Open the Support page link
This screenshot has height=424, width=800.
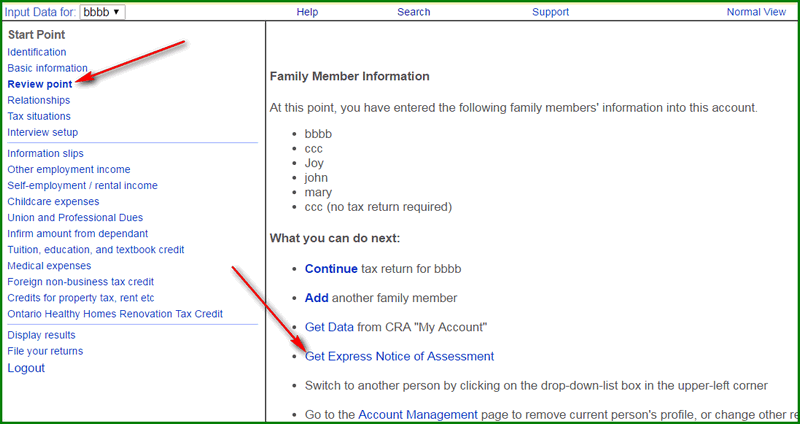(x=551, y=12)
